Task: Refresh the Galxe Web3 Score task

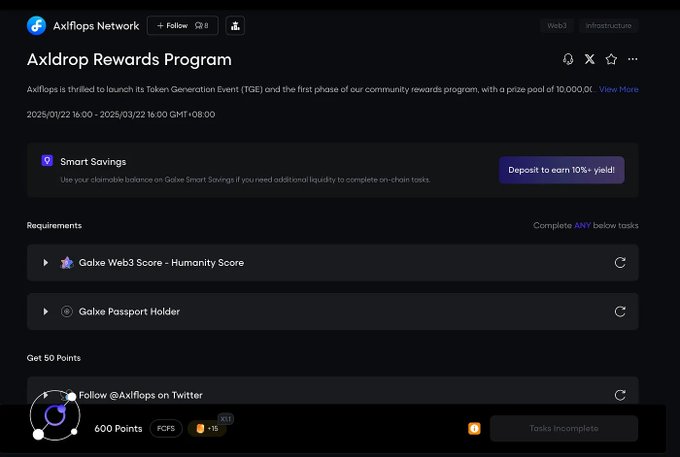Action: click(x=620, y=262)
